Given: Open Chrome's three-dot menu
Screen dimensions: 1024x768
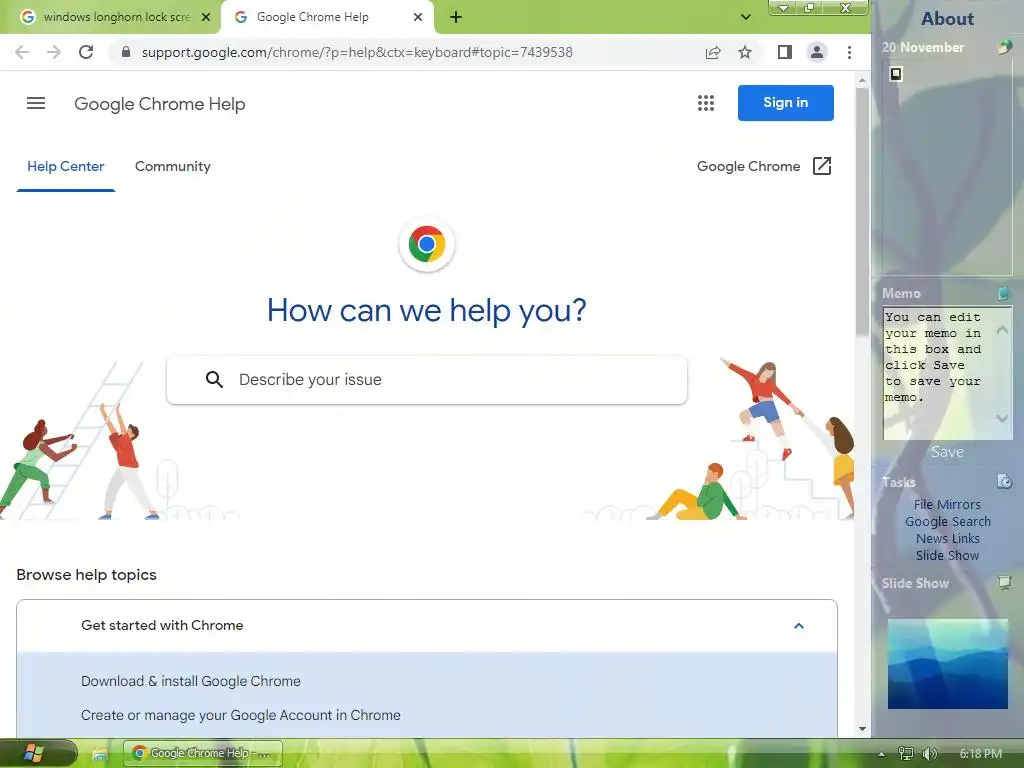Looking at the screenshot, I should [x=849, y=52].
